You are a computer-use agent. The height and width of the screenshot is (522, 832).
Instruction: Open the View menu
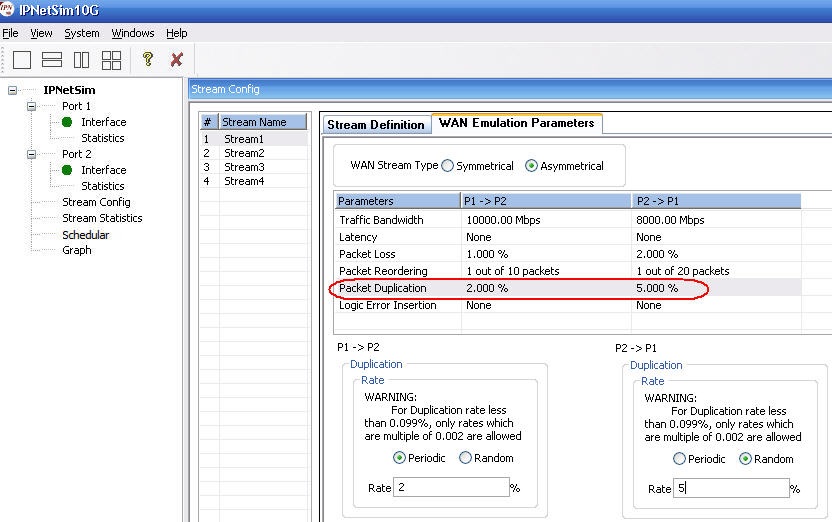[41, 33]
